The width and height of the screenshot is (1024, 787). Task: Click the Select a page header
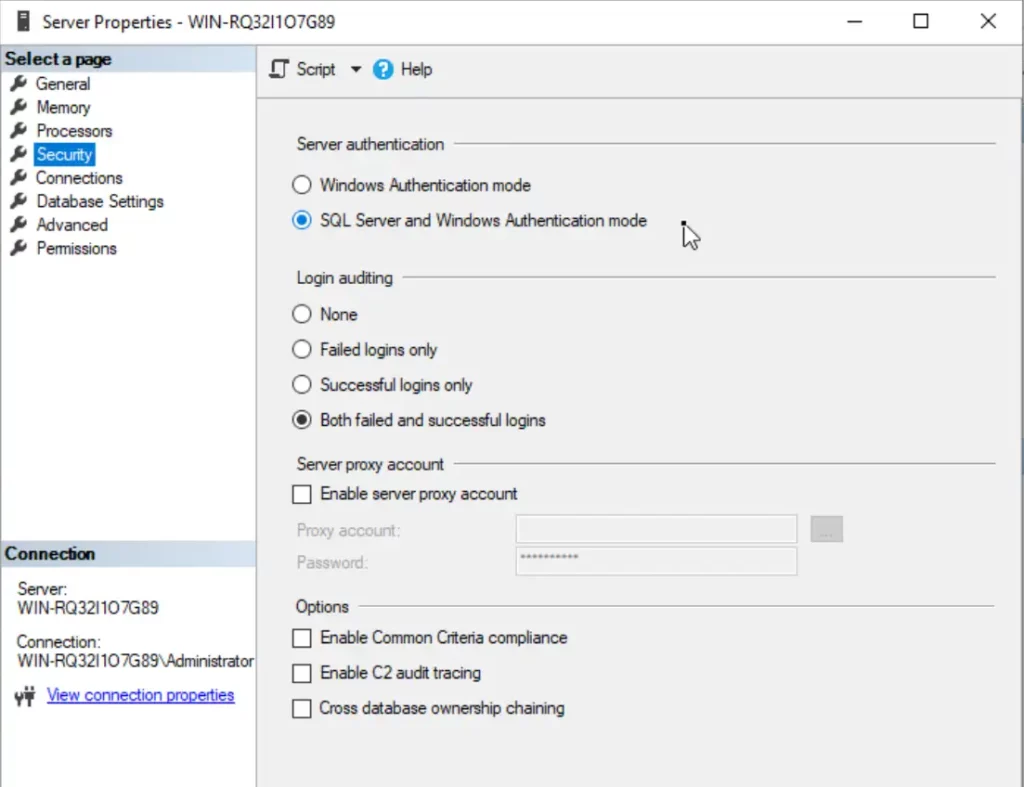[128, 59]
